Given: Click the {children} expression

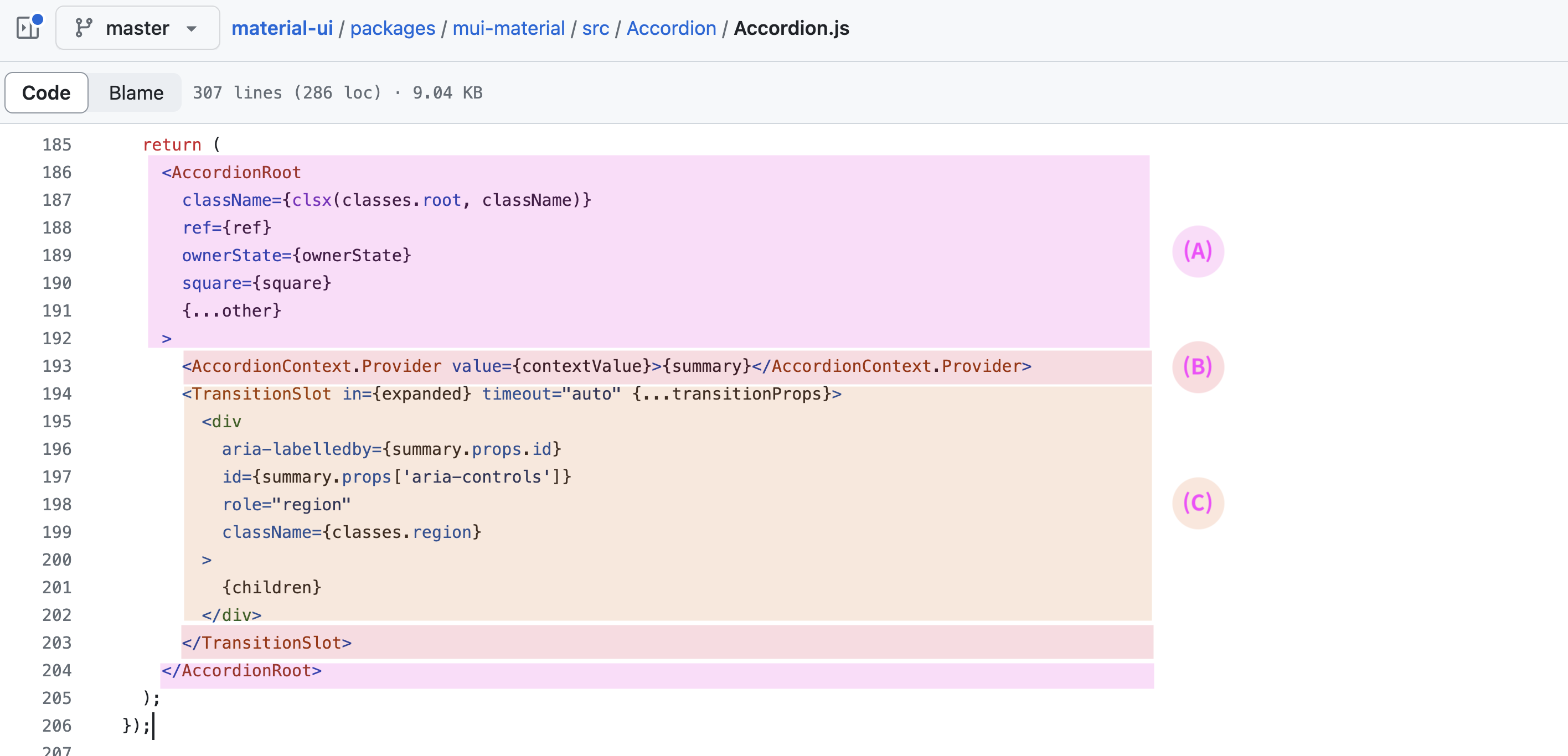Looking at the screenshot, I should tap(271, 588).
